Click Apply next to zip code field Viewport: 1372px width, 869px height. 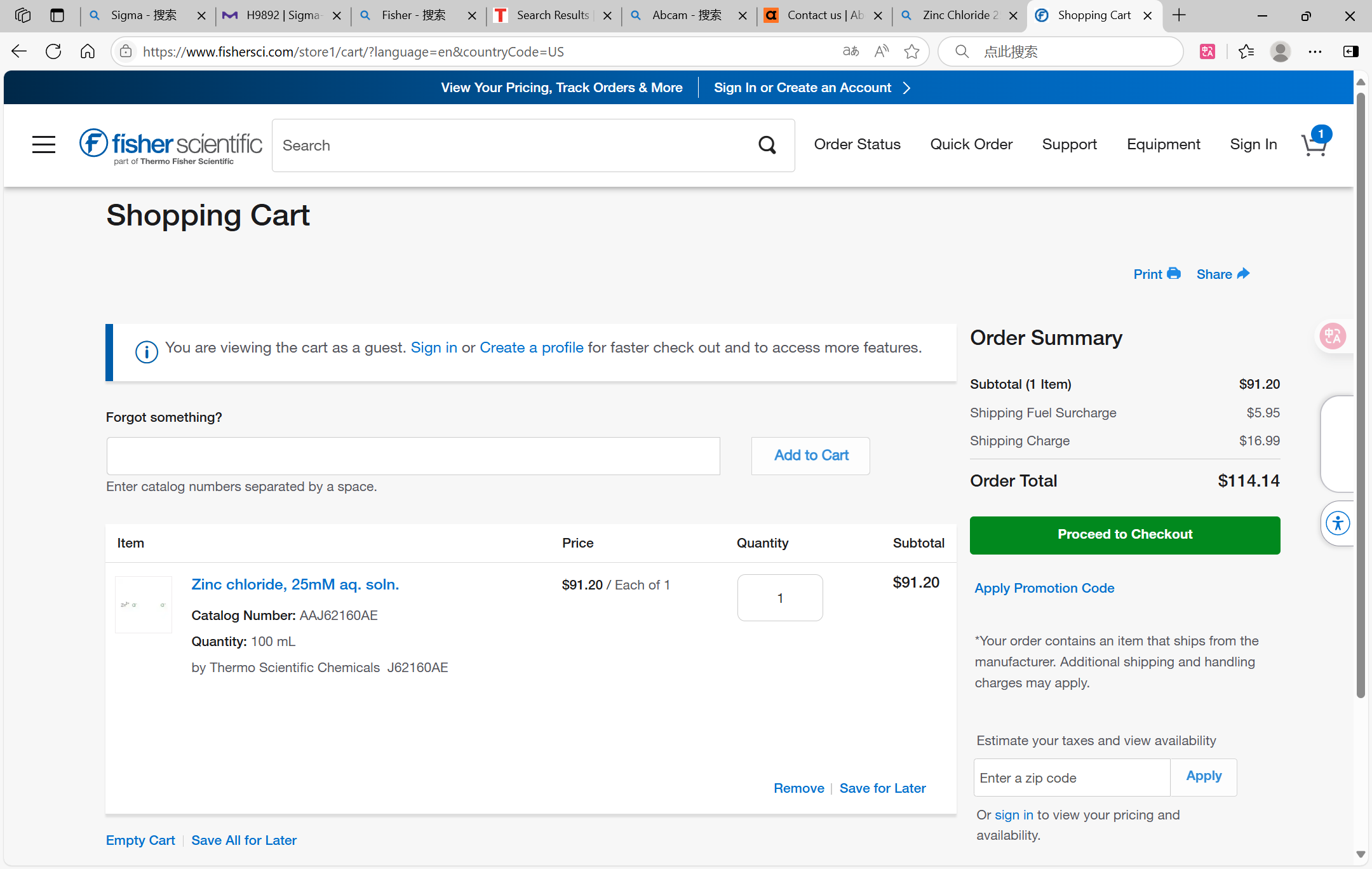click(x=1204, y=776)
